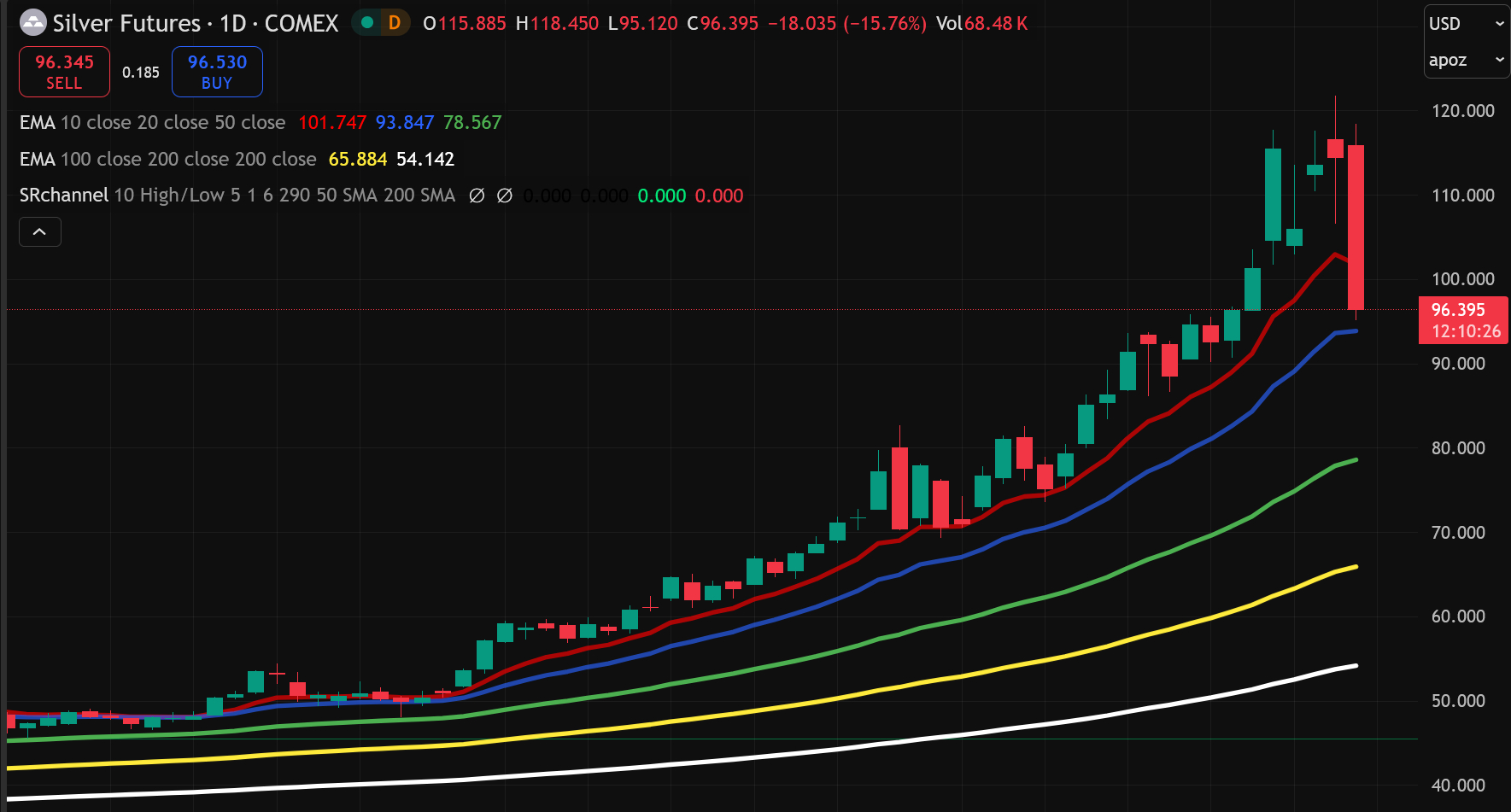
Task: Open the apoz unit dropdown
Action: click(1466, 60)
